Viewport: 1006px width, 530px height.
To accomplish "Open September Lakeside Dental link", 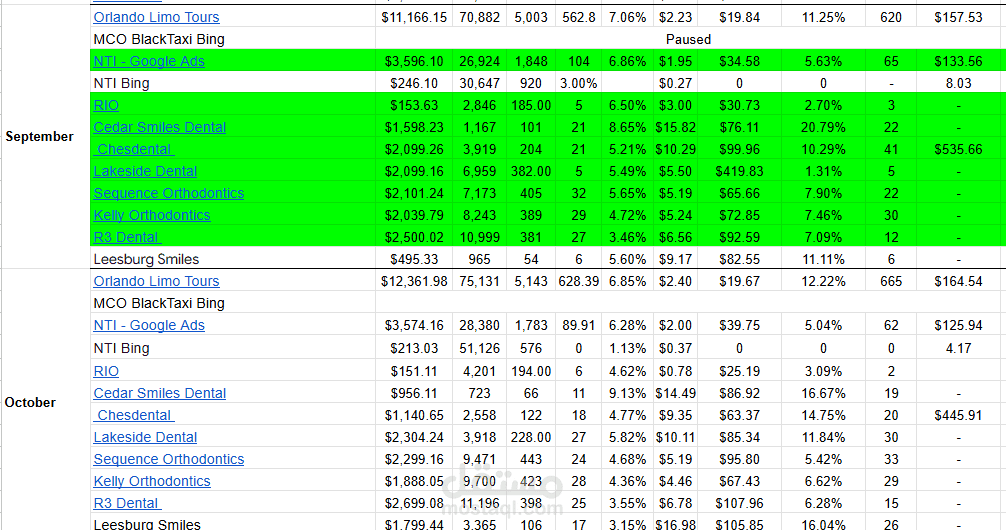I will (145, 171).
